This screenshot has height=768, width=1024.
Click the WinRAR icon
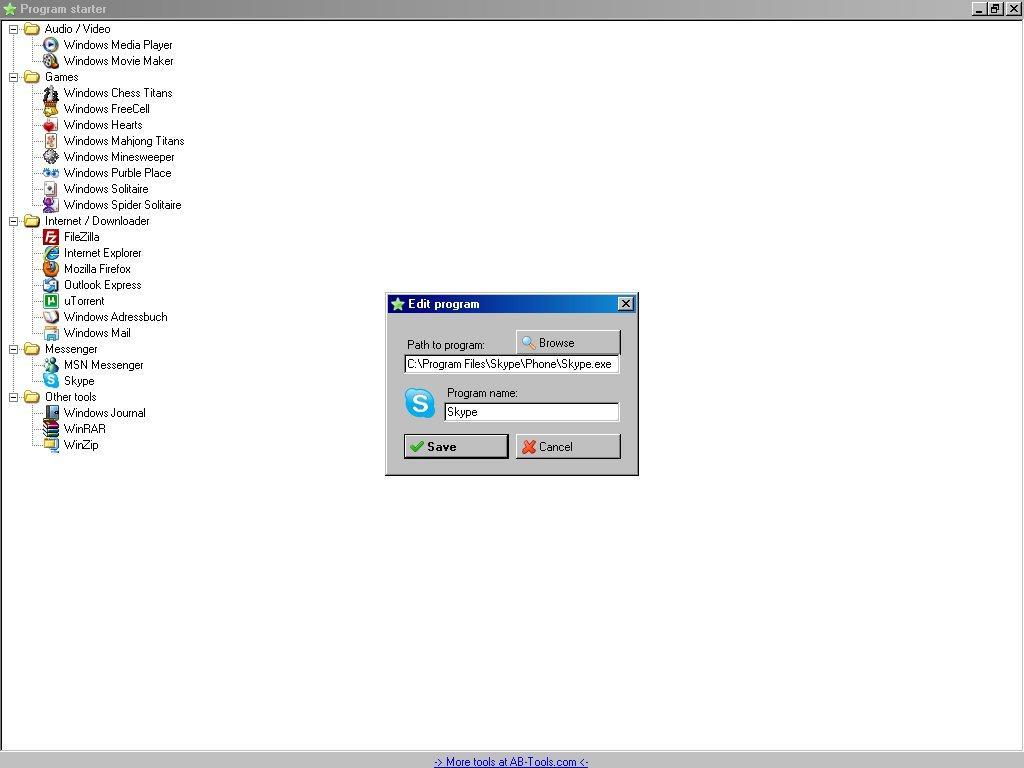pyautogui.click(x=51, y=429)
